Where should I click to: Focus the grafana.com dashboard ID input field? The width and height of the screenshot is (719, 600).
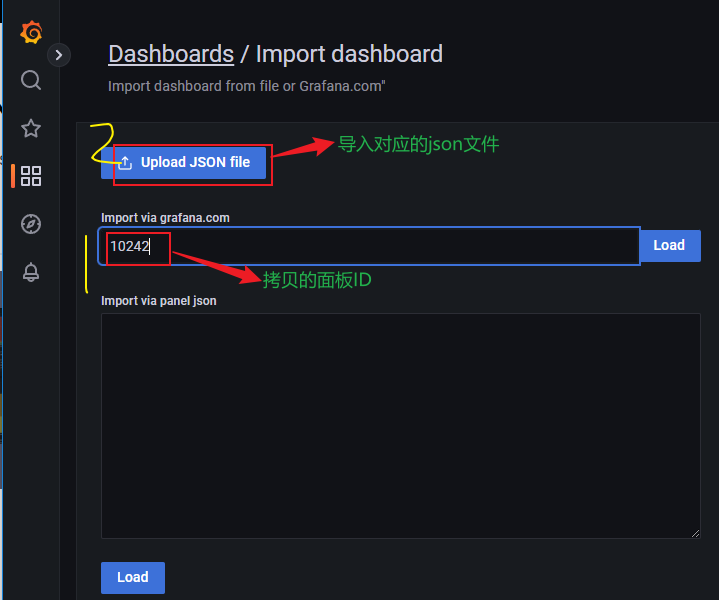(369, 246)
